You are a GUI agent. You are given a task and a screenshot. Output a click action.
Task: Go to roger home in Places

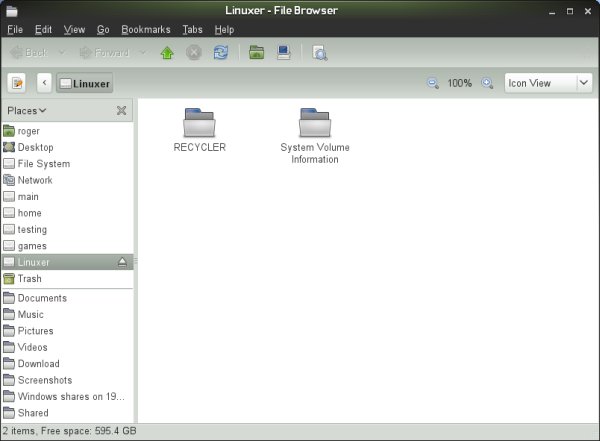pyautogui.click(x=67, y=131)
